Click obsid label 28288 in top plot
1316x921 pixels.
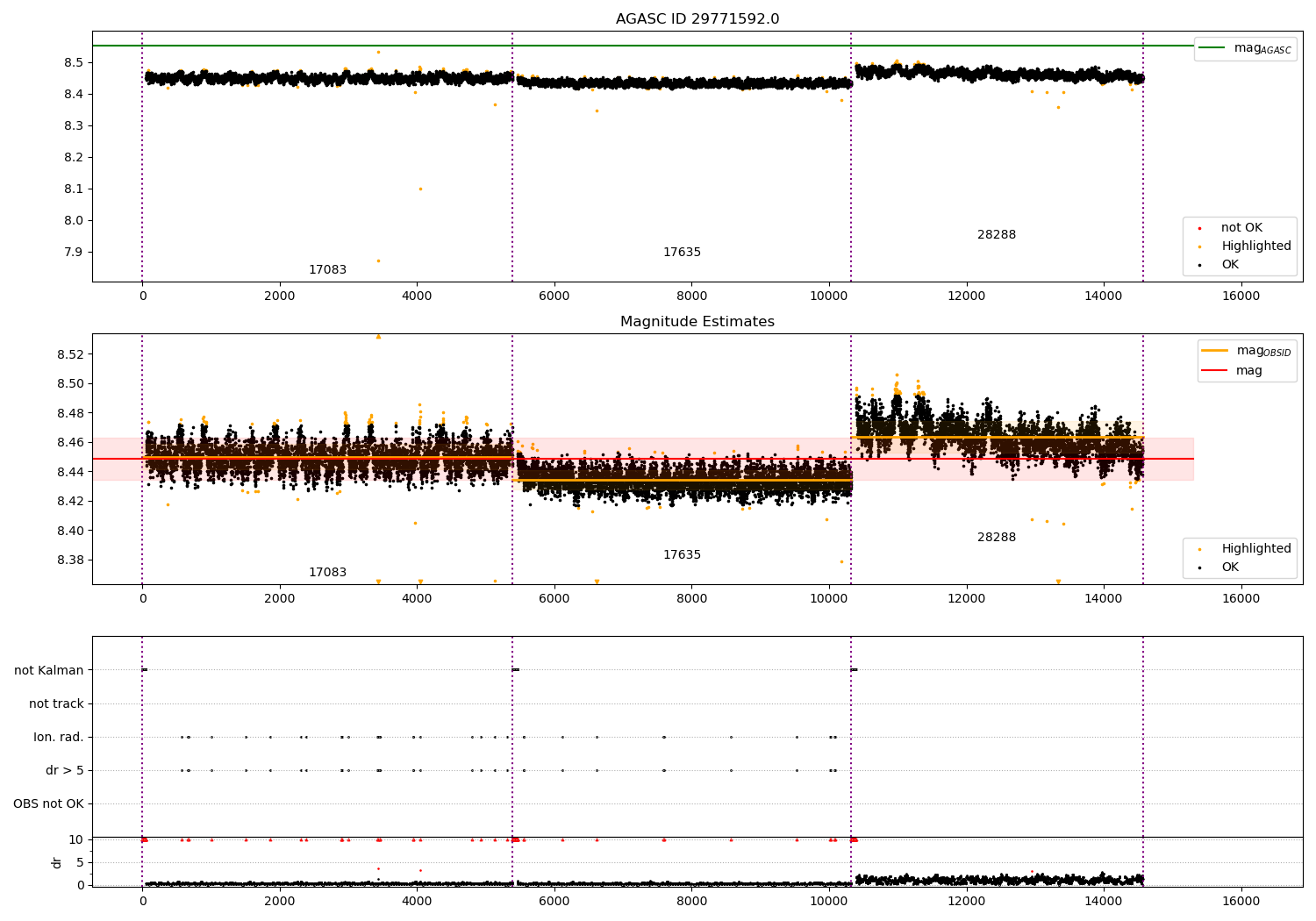[x=997, y=235]
